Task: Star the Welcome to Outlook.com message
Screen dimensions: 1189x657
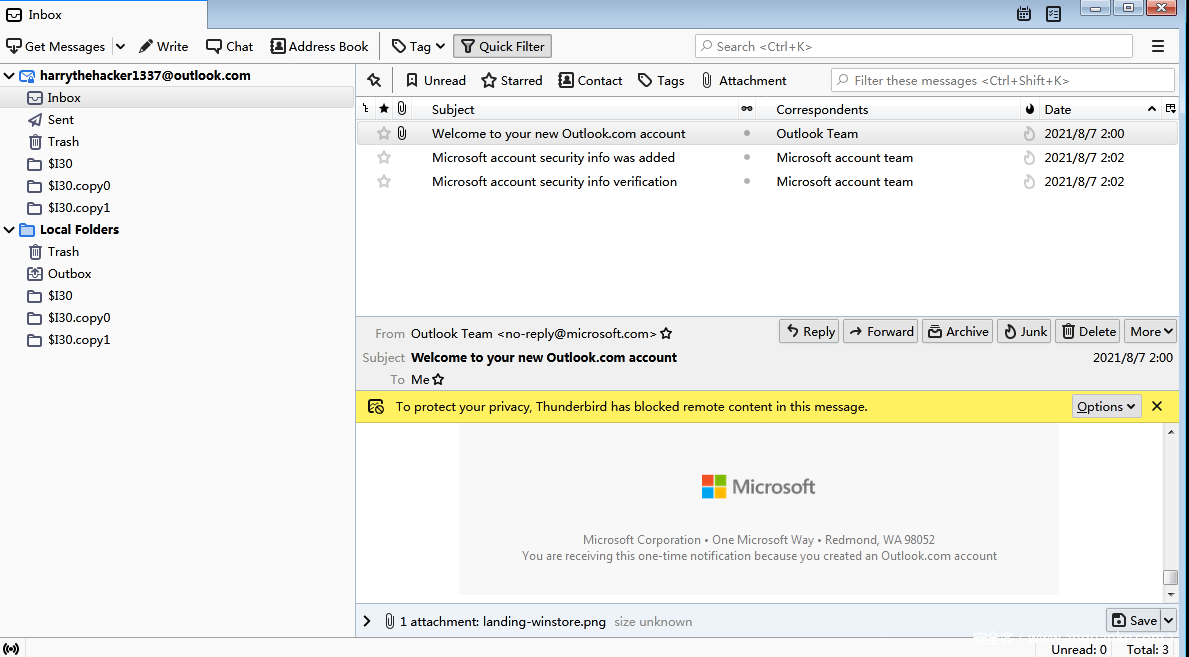Action: click(x=384, y=133)
